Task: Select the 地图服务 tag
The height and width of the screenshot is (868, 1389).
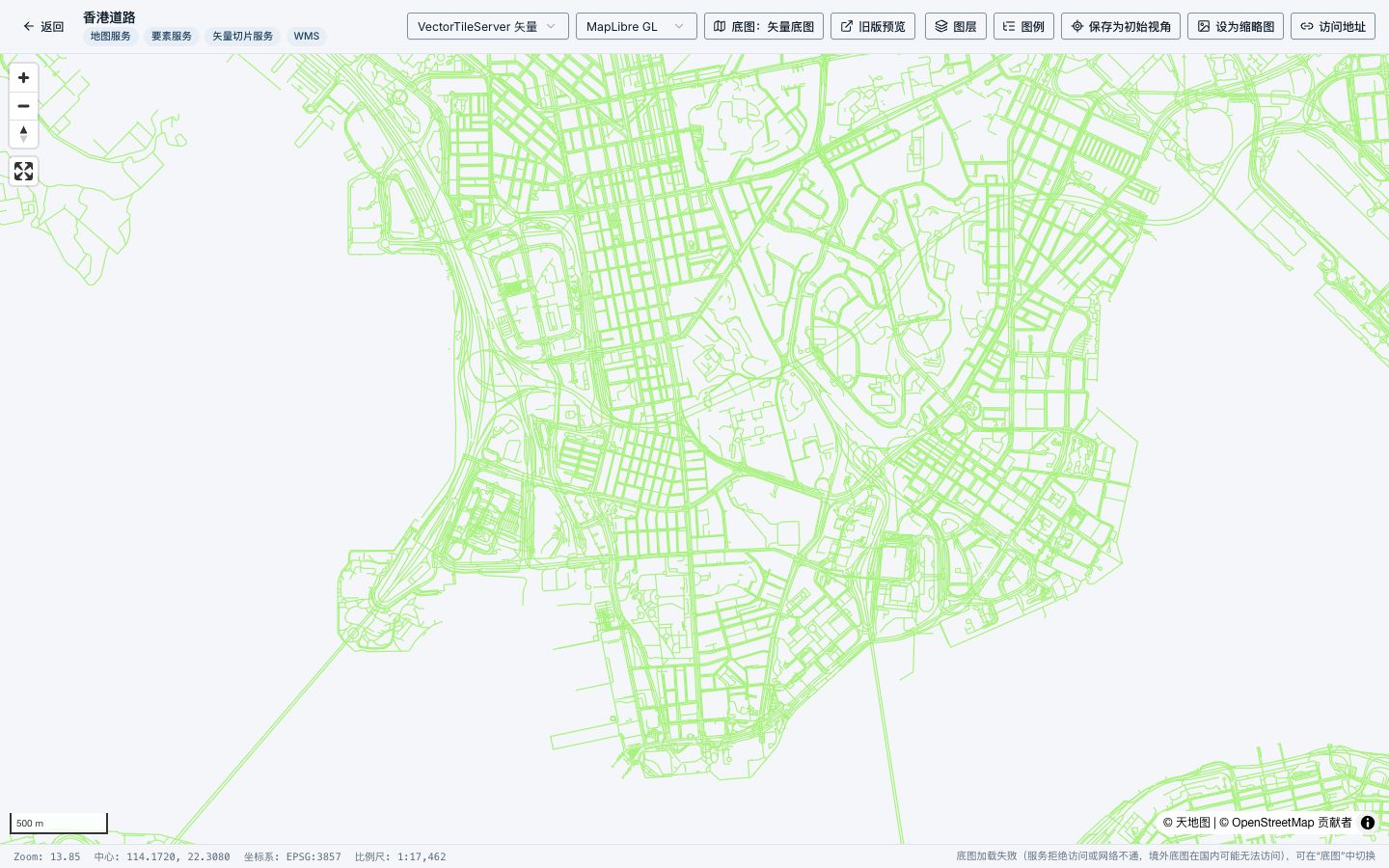Action: point(111,37)
